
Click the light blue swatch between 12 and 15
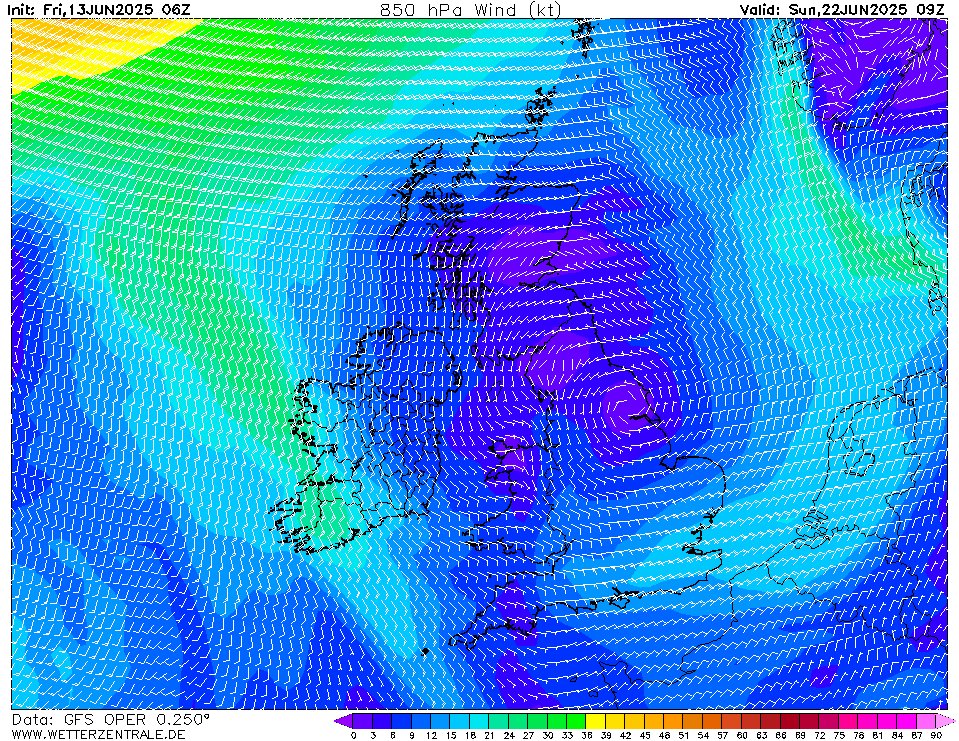point(441,721)
